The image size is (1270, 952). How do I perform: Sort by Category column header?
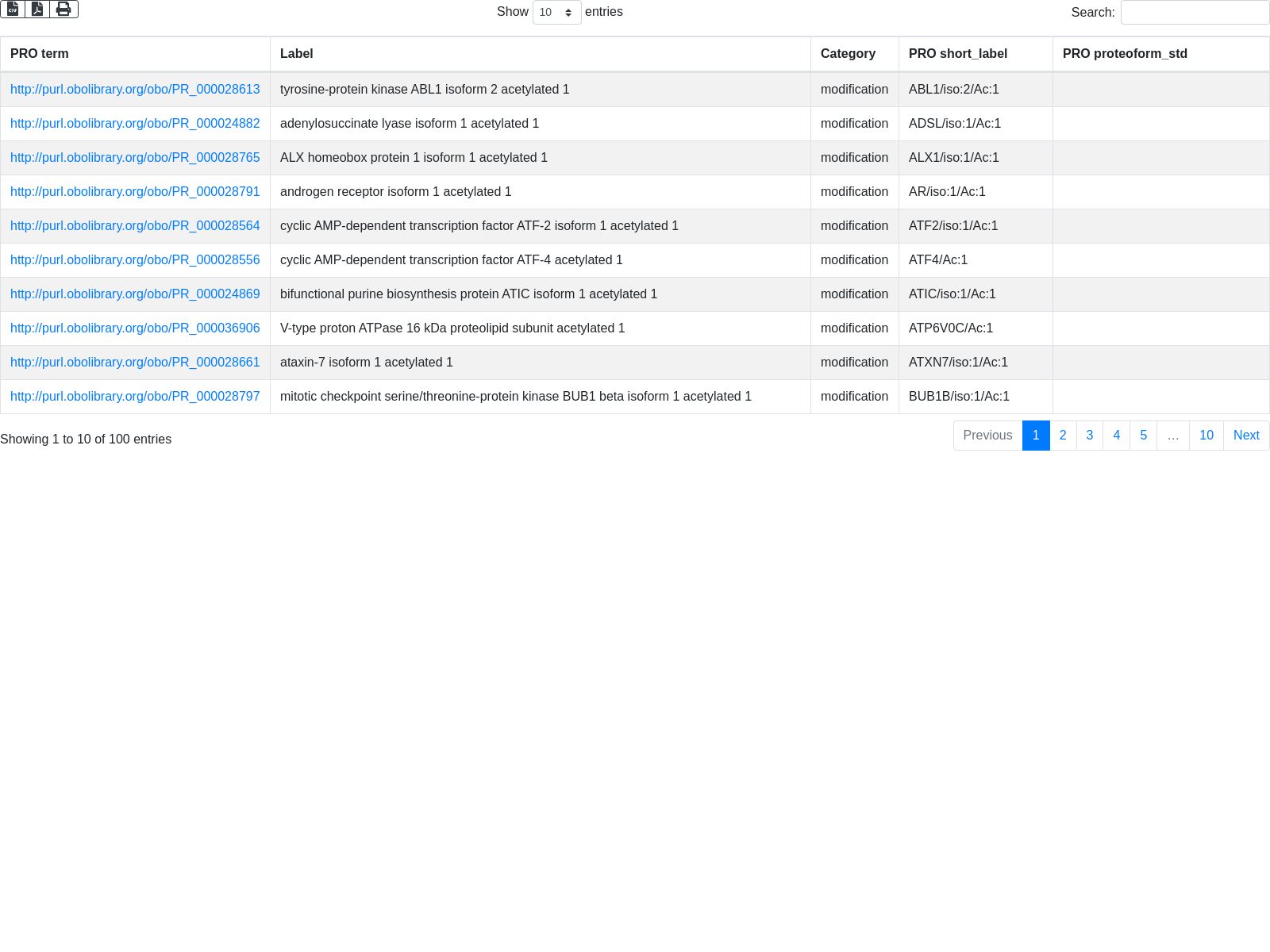tap(854, 54)
